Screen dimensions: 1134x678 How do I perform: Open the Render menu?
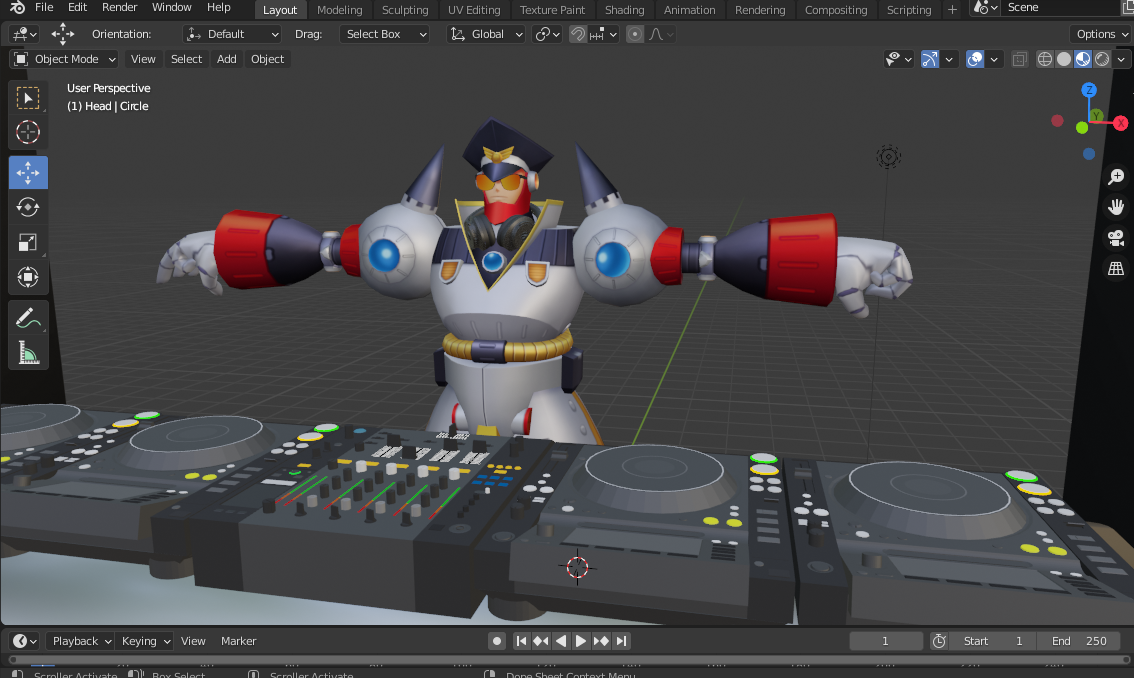(x=119, y=7)
